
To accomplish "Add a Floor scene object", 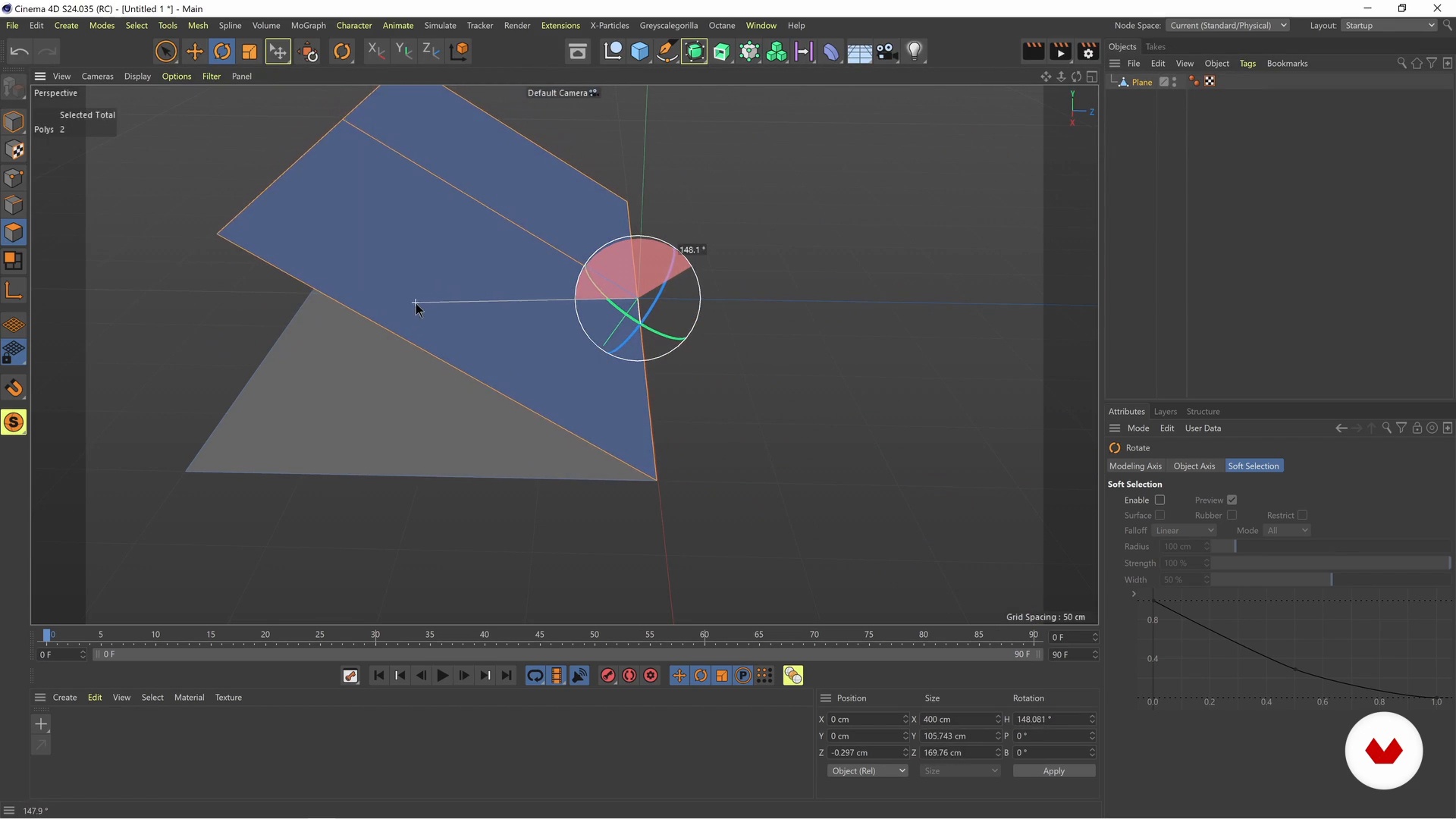I will pyautogui.click(x=859, y=52).
